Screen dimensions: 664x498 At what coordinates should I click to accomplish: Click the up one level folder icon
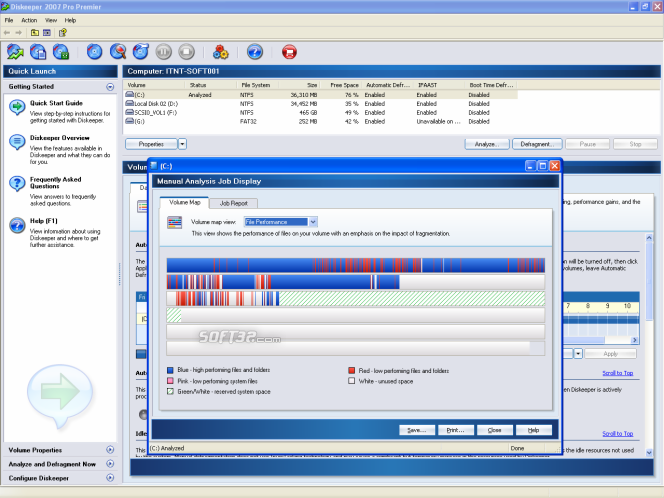tap(35, 33)
